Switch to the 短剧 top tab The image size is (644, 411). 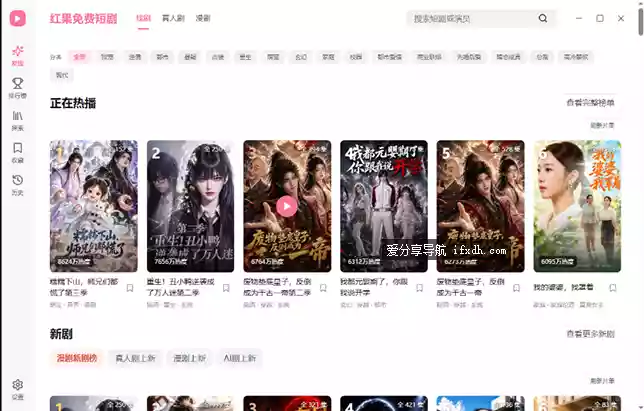[x=143, y=18]
